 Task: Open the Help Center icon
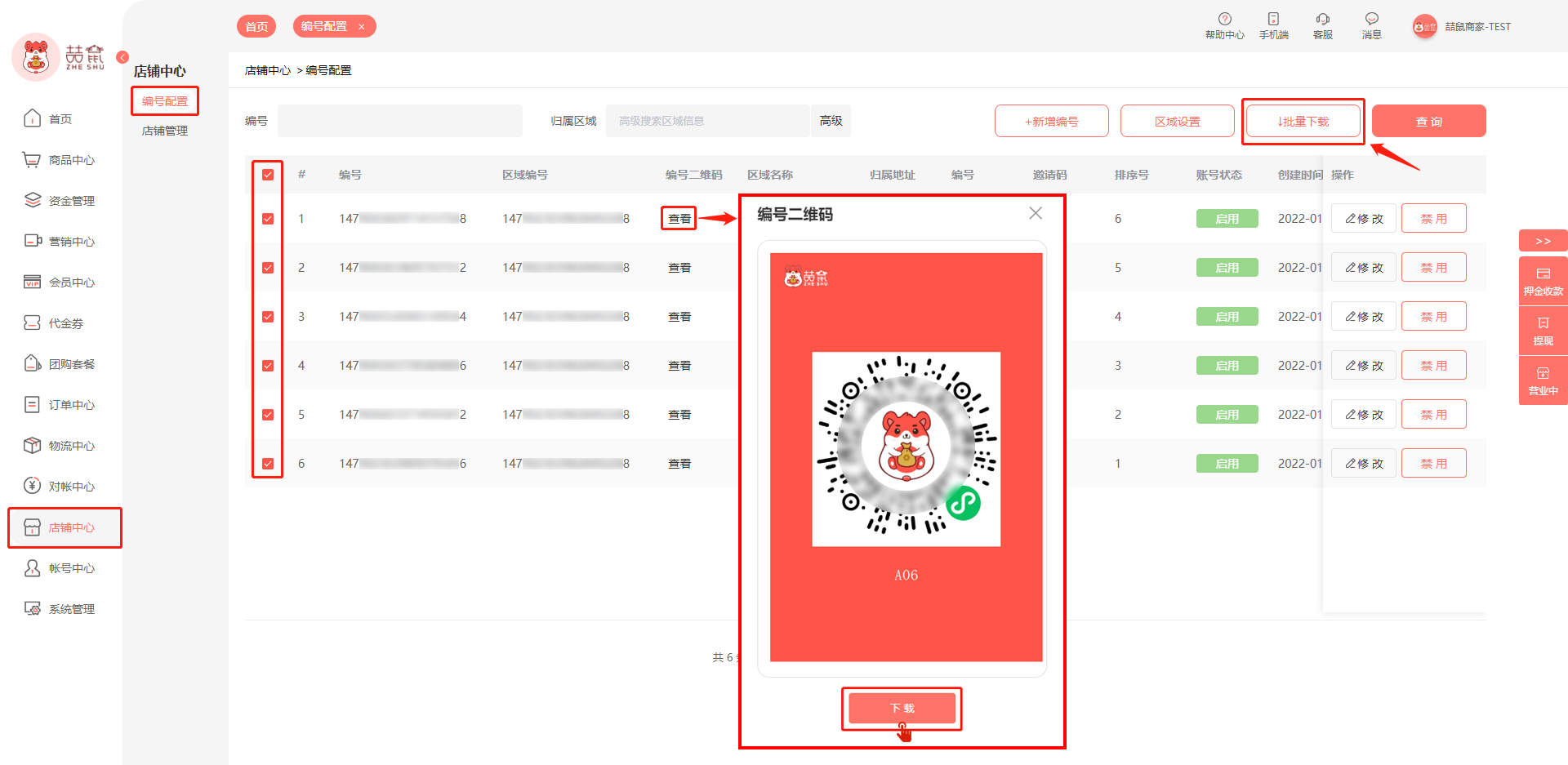tap(1224, 19)
